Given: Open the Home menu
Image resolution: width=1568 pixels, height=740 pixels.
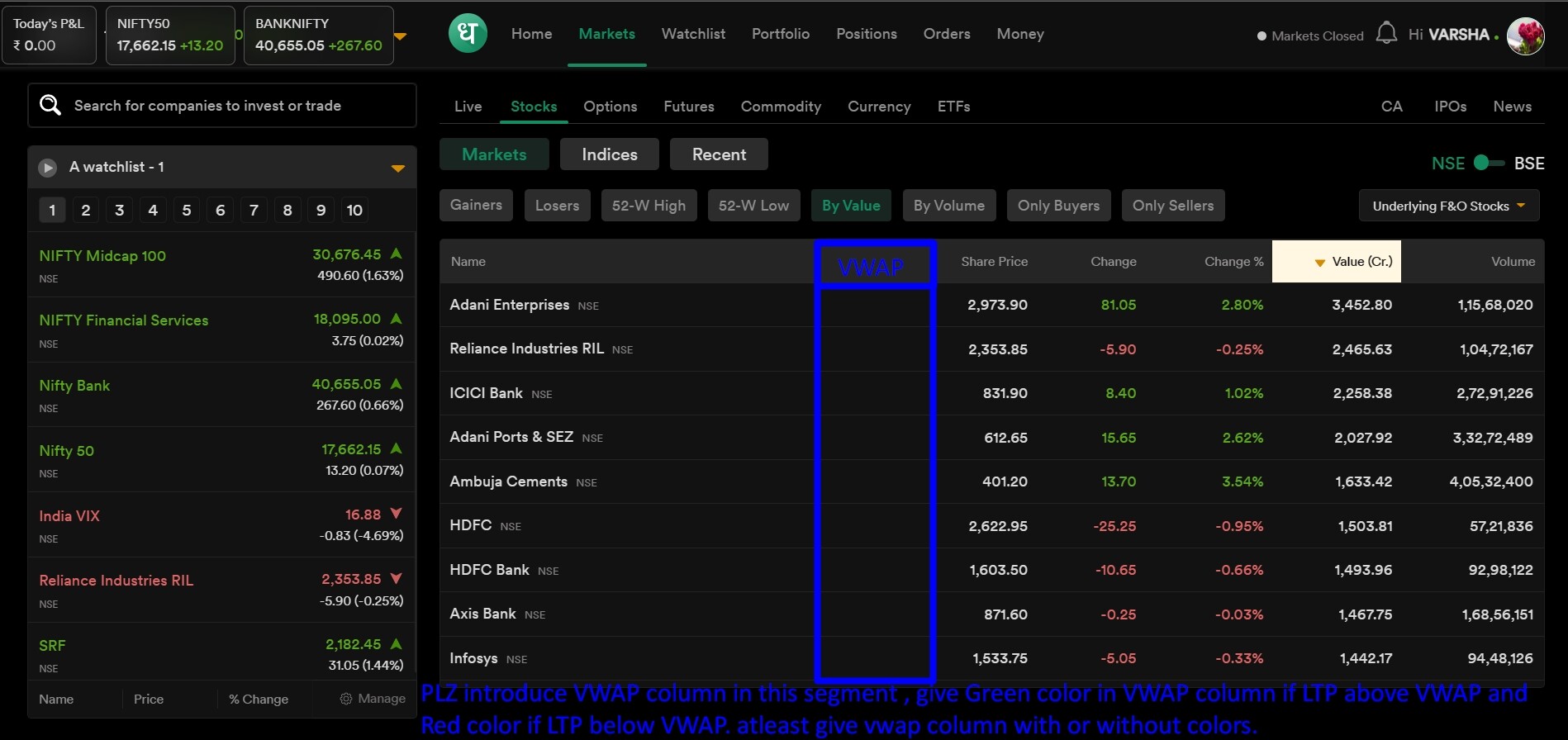Looking at the screenshot, I should pyautogui.click(x=531, y=34).
